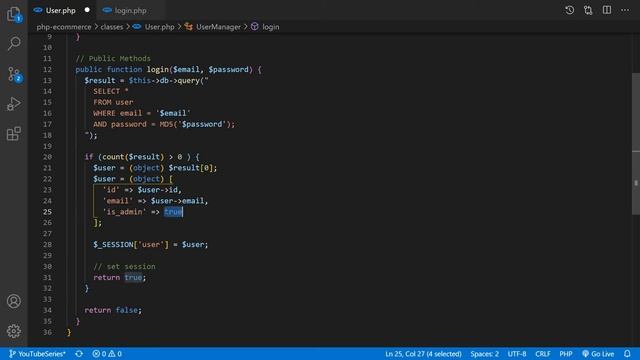Click the vertical editor scrollbar

[636, 144]
